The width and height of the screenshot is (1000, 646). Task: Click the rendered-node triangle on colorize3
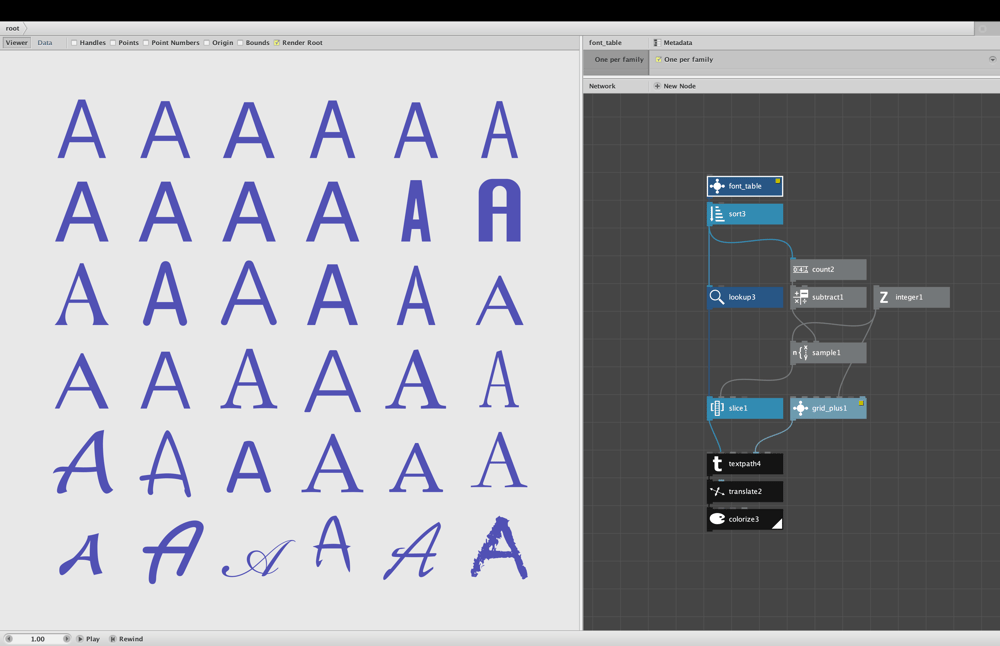[x=777, y=524]
